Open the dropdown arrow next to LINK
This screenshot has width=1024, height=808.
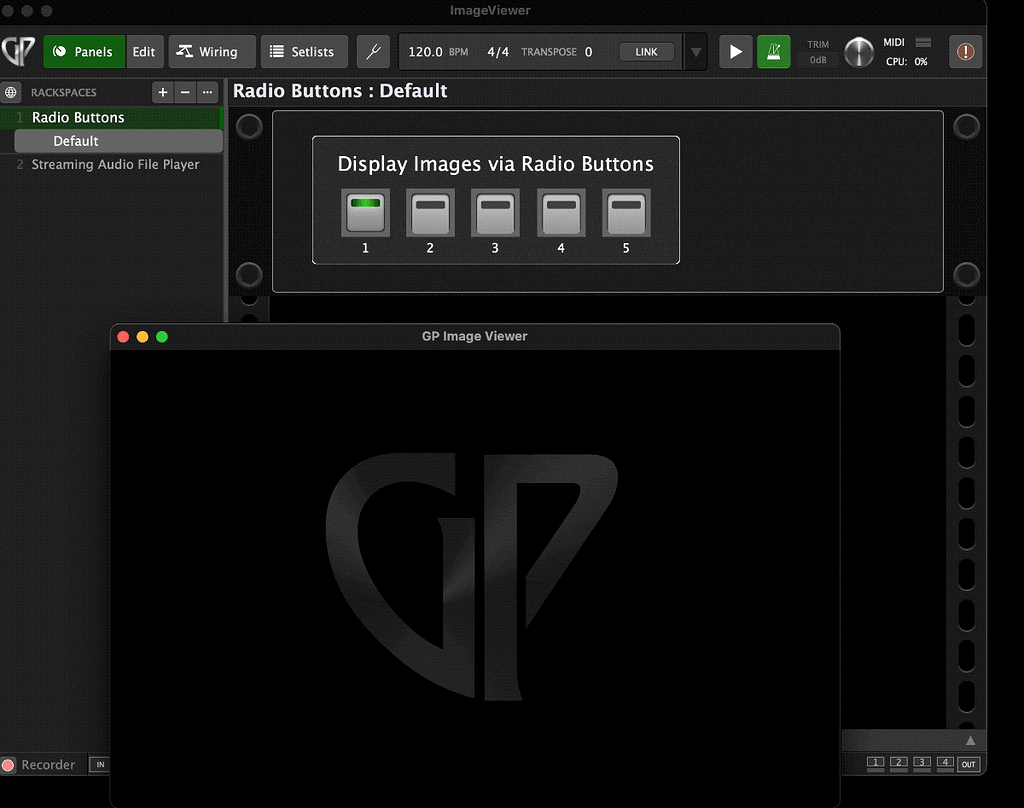click(695, 51)
